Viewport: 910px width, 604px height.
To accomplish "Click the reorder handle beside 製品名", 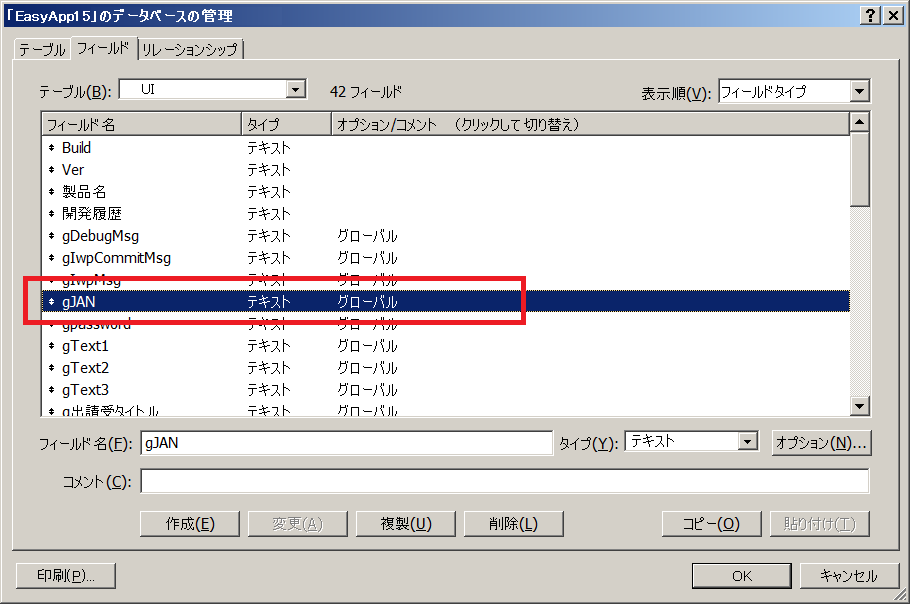I will [x=52, y=192].
